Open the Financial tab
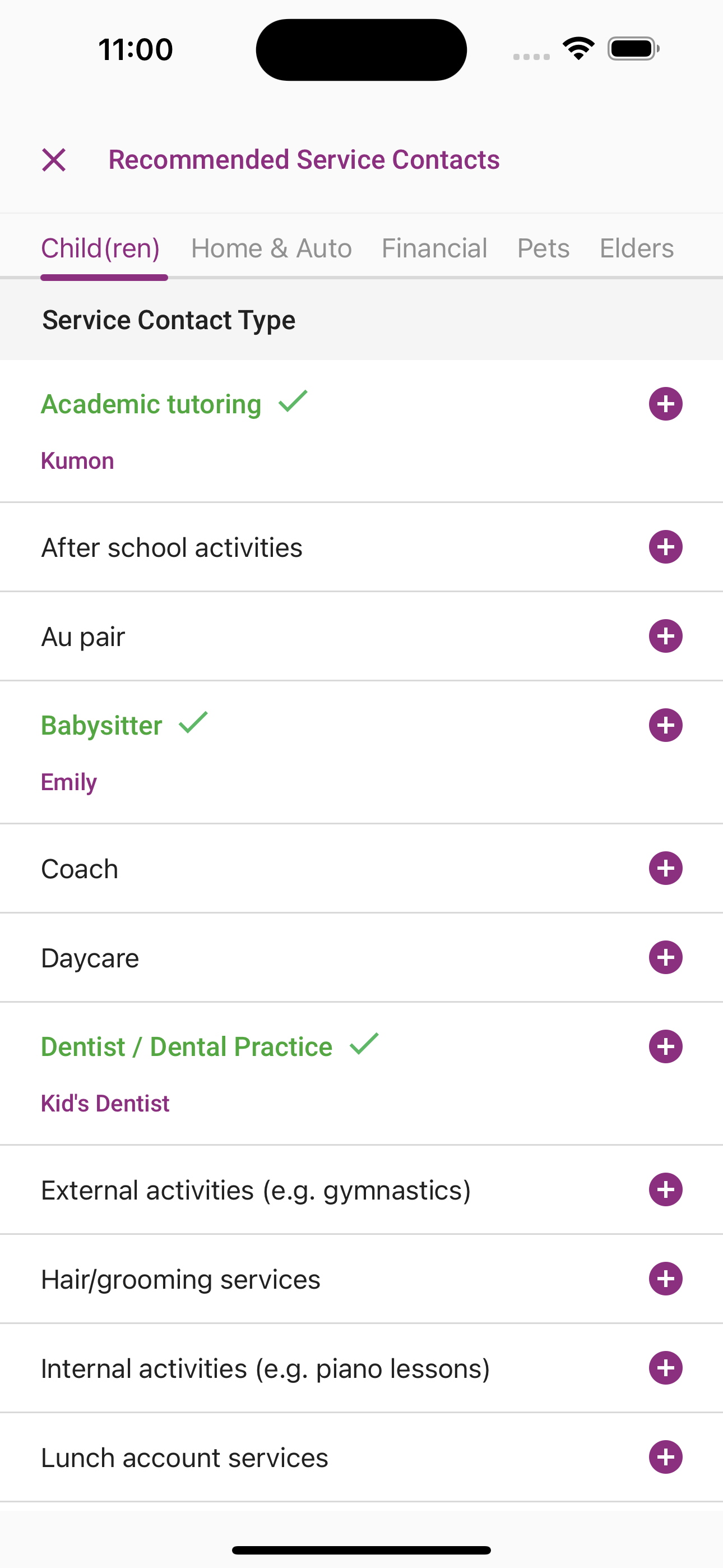723x1568 pixels. tap(434, 248)
